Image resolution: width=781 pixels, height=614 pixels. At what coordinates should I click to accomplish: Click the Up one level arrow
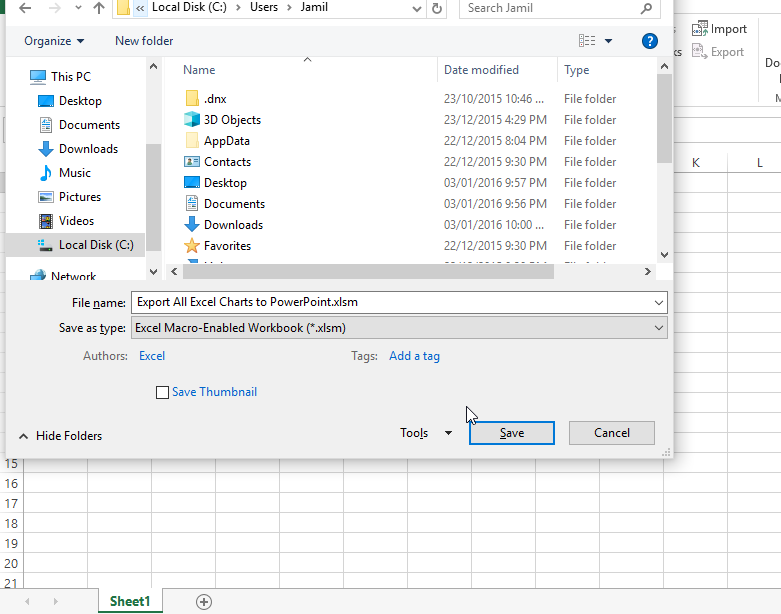(x=98, y=8)
